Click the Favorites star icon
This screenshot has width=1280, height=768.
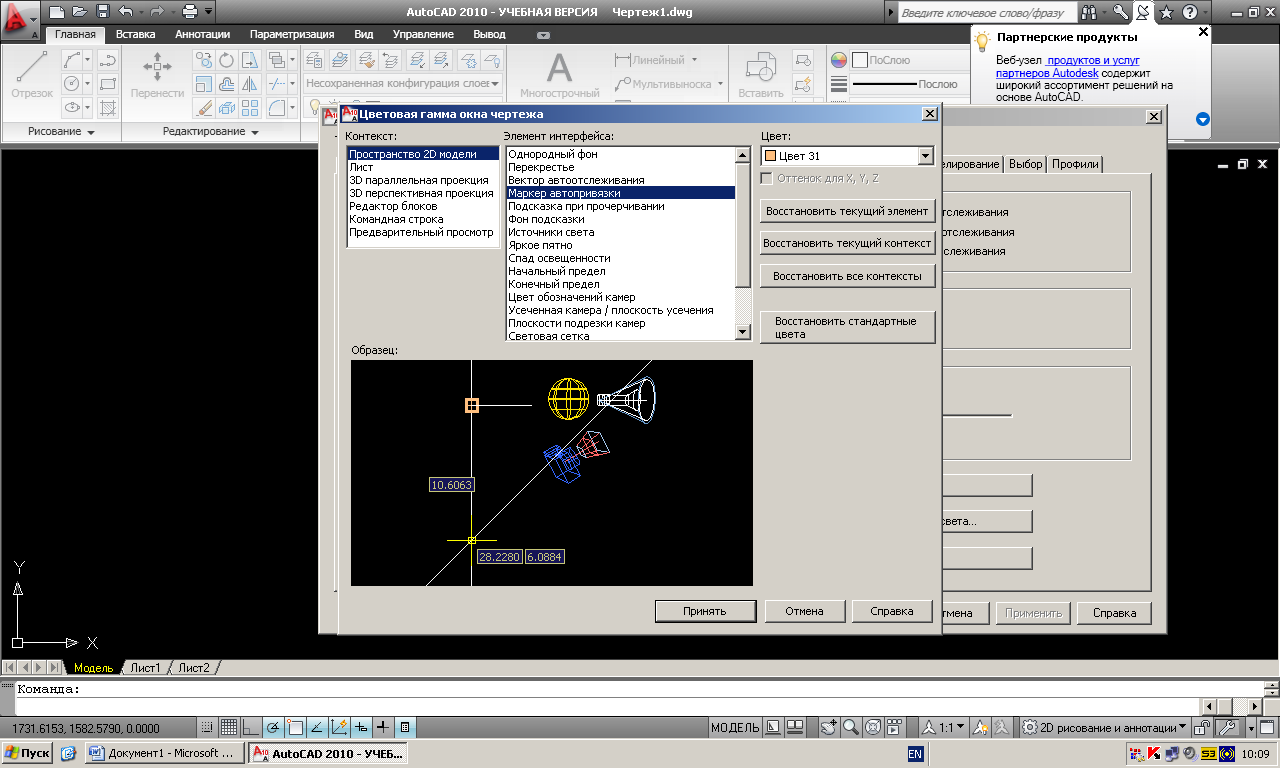click(1166, 12)
